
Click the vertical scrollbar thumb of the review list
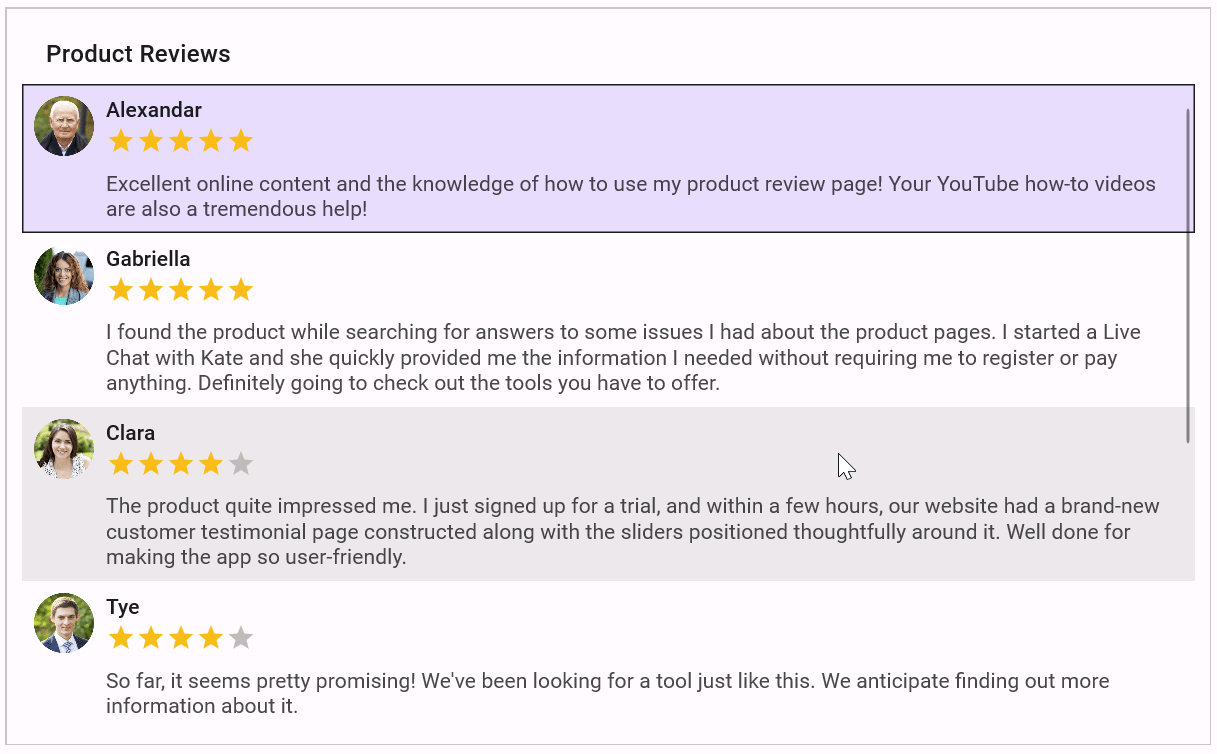1187,275
